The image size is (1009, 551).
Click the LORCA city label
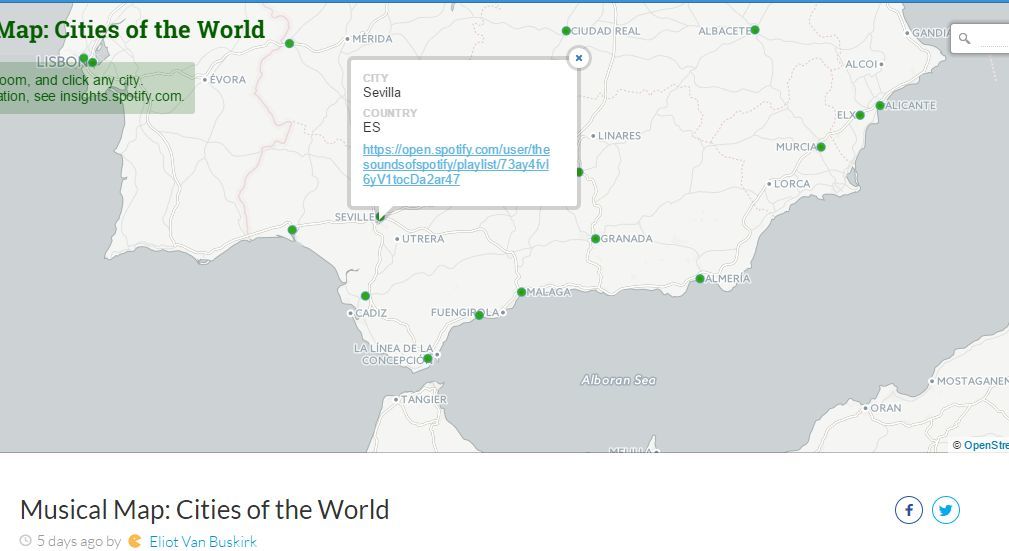click(791, 184)
